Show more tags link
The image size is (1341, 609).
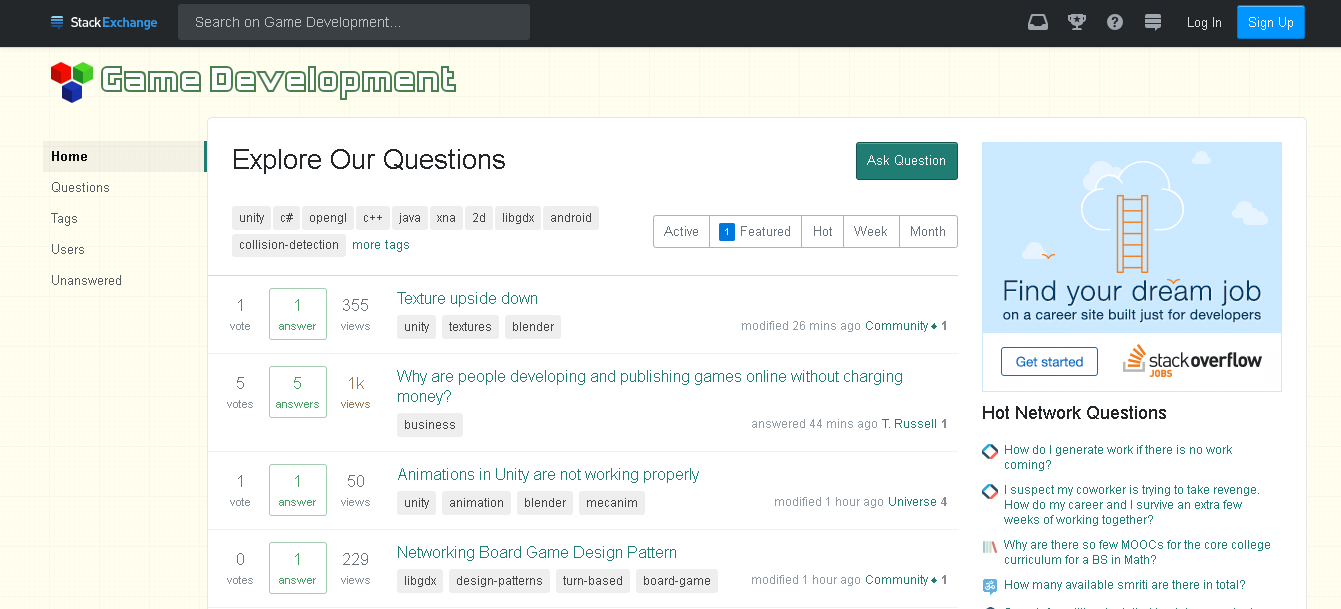(381, 245)
